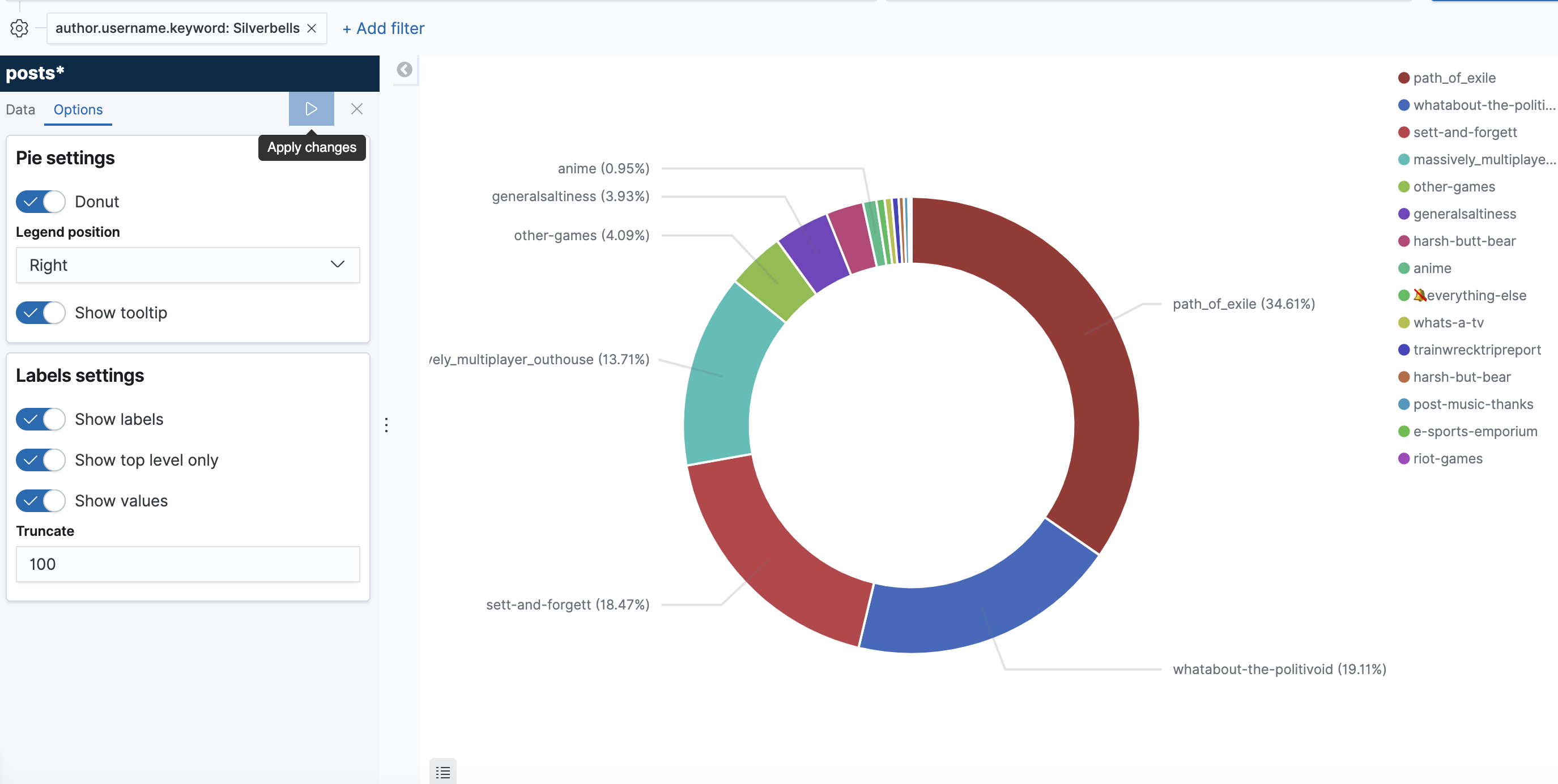Turn off Show labels switch
Screen dimensions: 1558x784
point(41,419)
